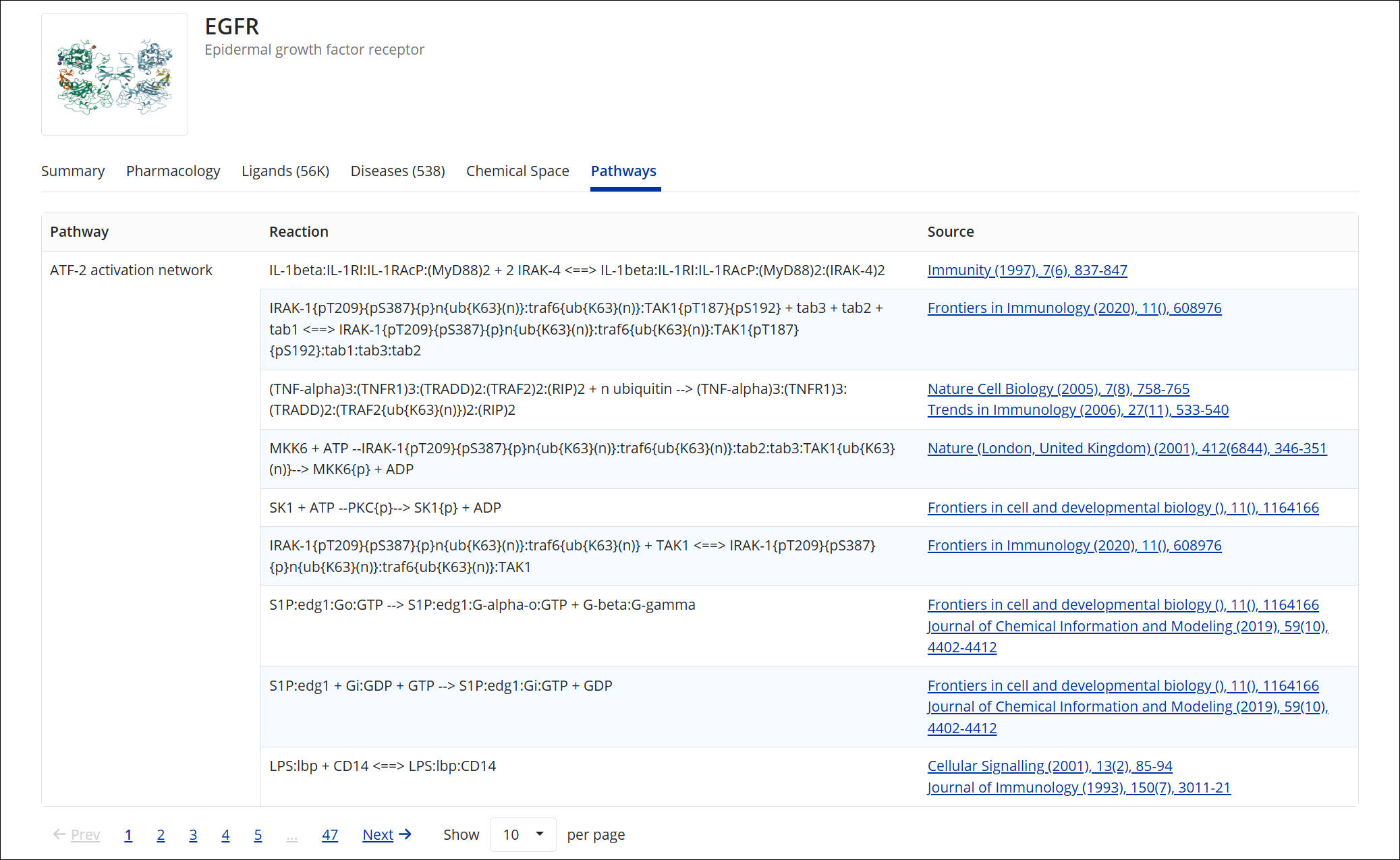Open Nature (London) 2001 citation link
Screen dimensions: 1400x860
[x=1127, y=449]
